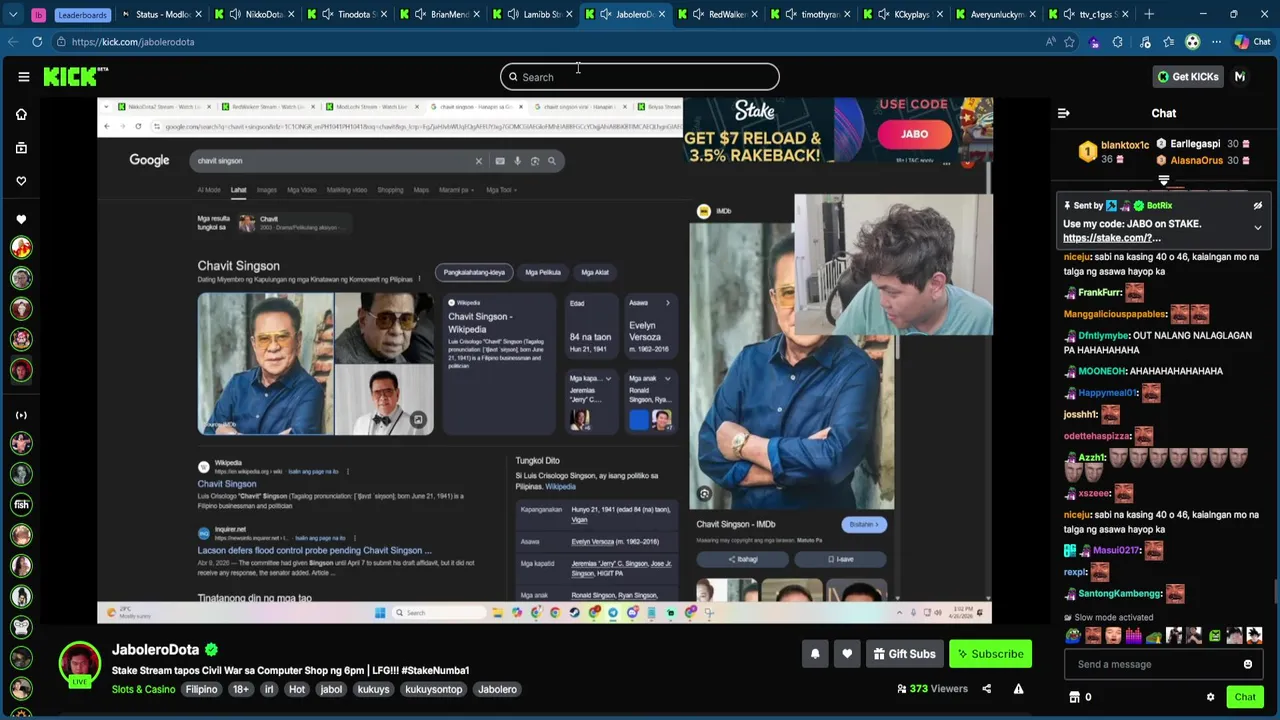Collapse chat panel with arrow icon
The width and height of the screenshot is (1280, 720).
[1063, 113]
